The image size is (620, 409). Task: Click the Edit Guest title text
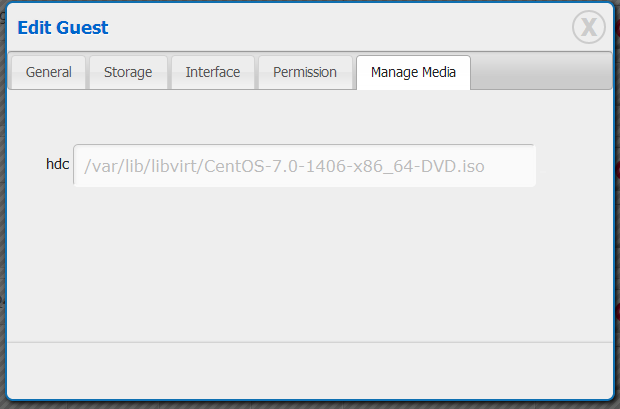tap(63, 28)
